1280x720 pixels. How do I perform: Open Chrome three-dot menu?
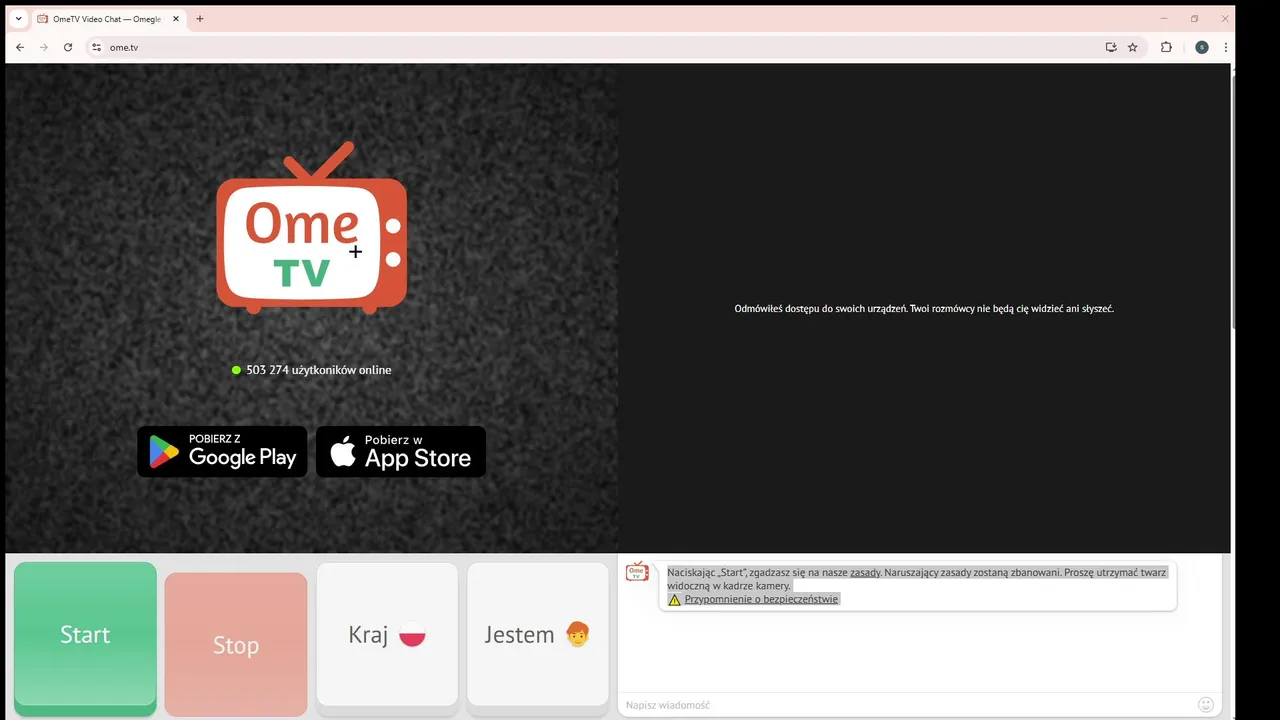1226,47
